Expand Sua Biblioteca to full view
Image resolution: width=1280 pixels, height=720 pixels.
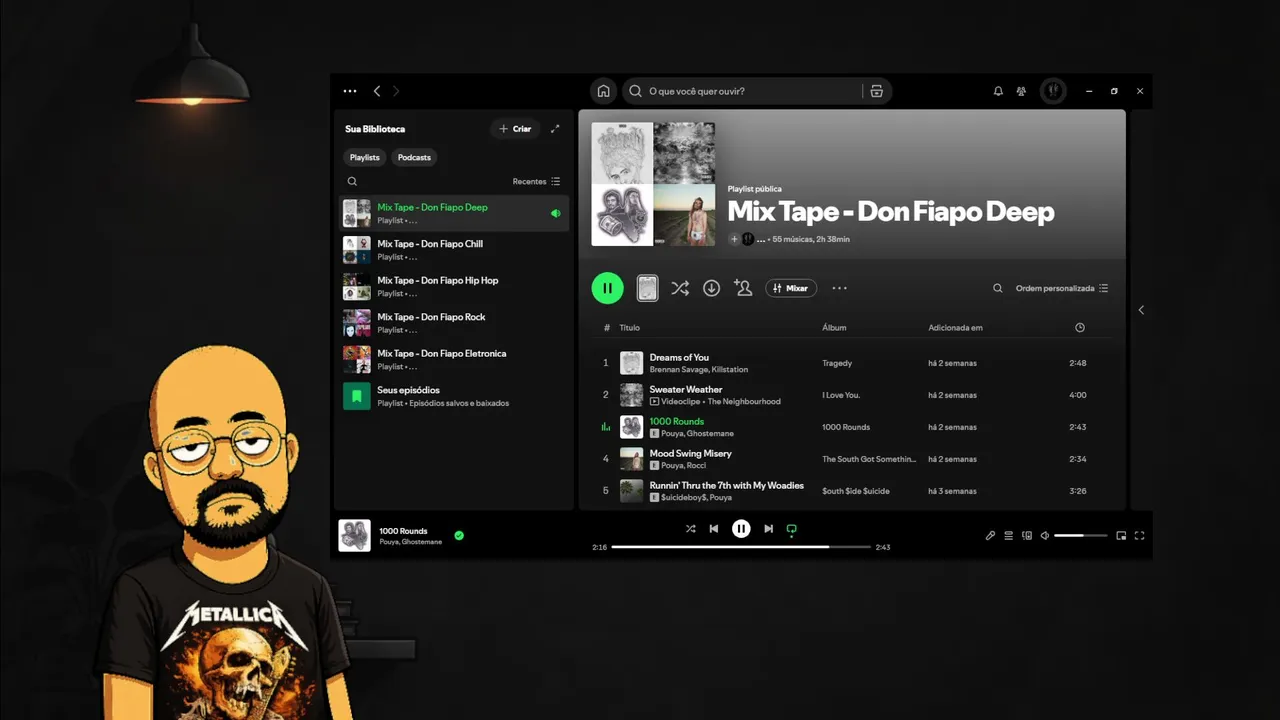(x=556, y=129)
